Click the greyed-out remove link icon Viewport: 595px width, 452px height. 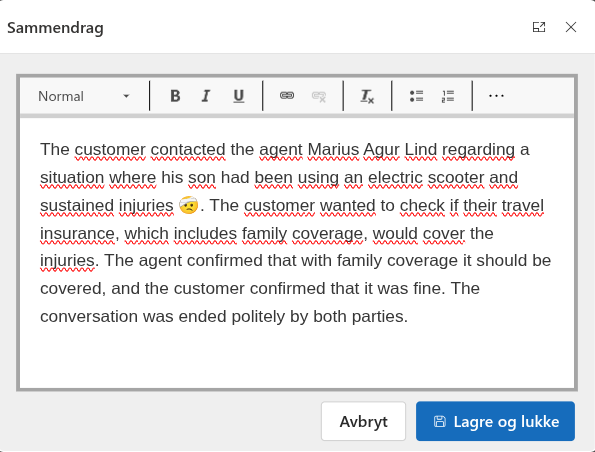coord(319,96)
